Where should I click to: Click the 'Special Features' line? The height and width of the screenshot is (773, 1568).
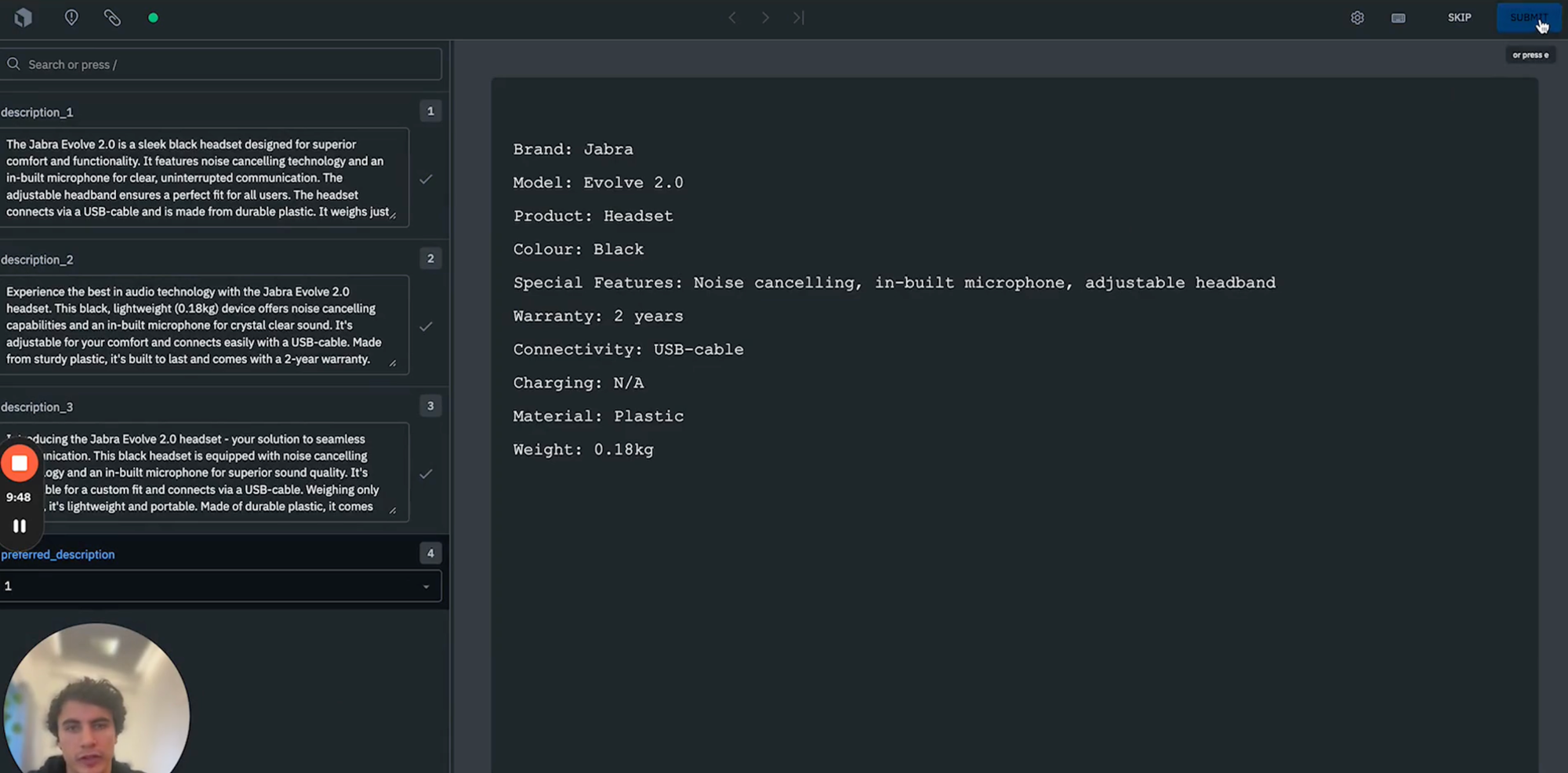(x=895, y=282)
